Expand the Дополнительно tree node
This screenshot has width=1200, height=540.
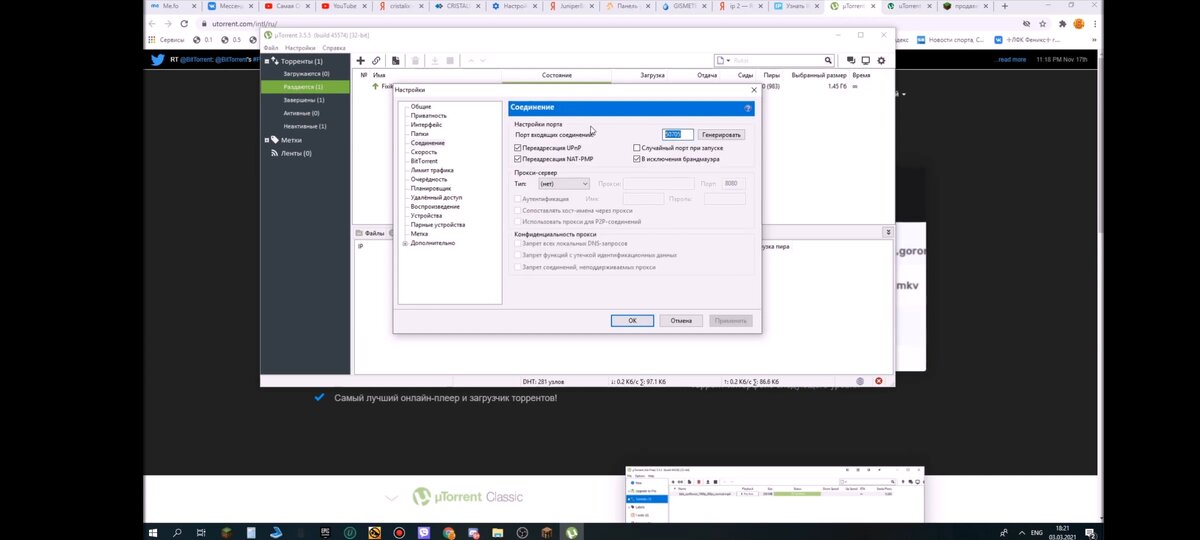click(x=405, y=243)
